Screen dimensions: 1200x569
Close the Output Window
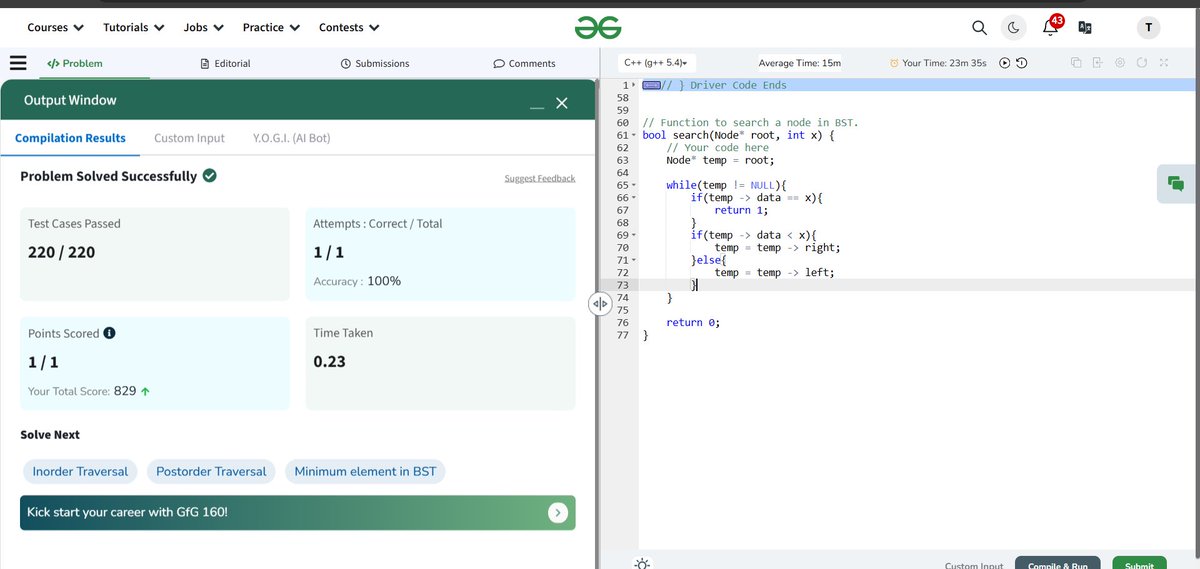[x=562, y=103]
